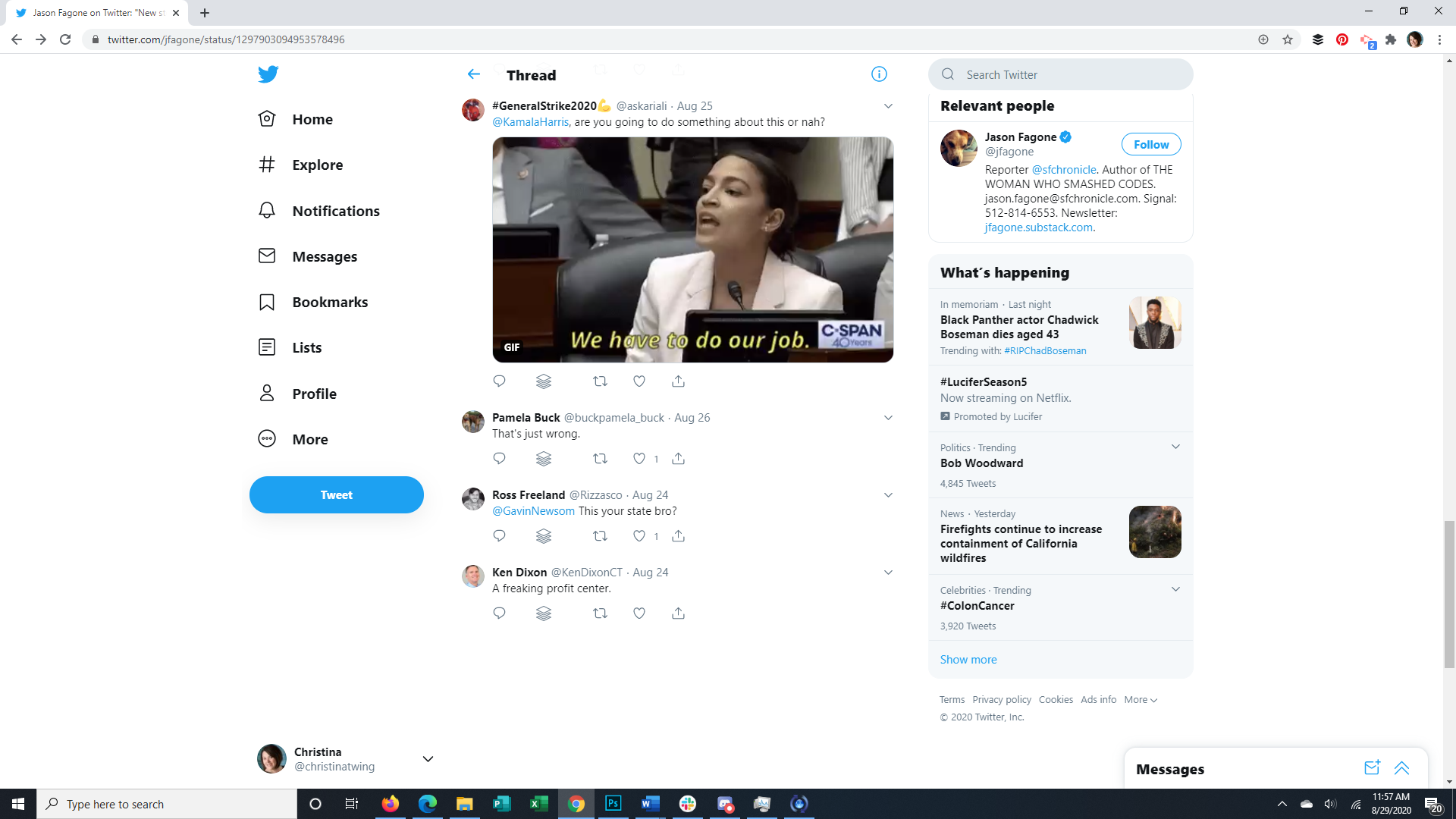Click Show more under What's happening
Image resolution: width=1456 pixels, height=819 pixels.
point(968,660)
